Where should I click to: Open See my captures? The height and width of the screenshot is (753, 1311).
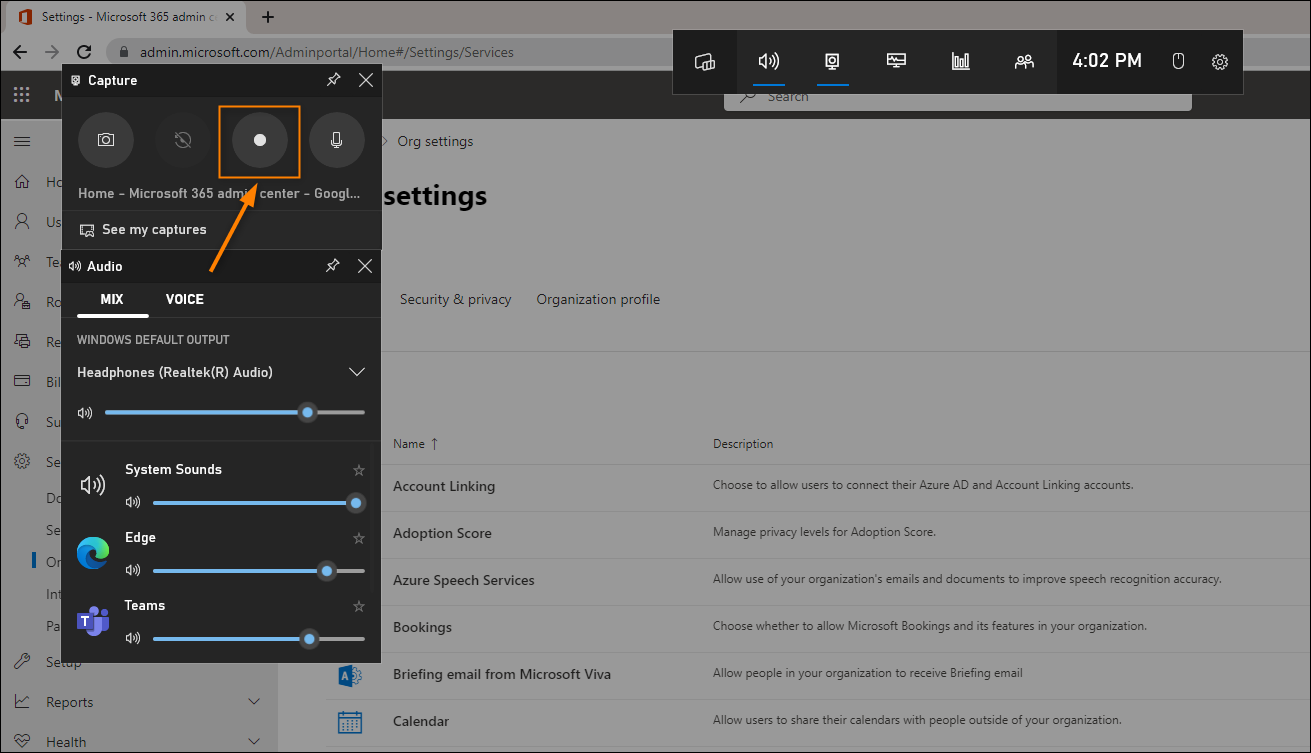click(x=143, y=229)
